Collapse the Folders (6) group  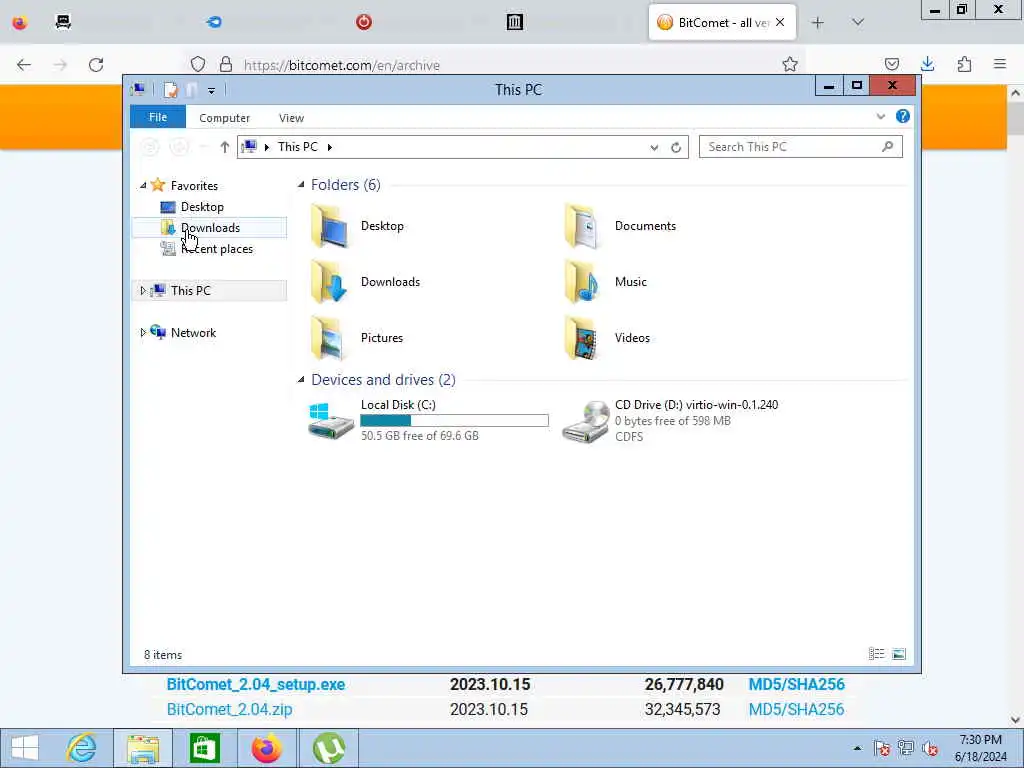[301, 185]
